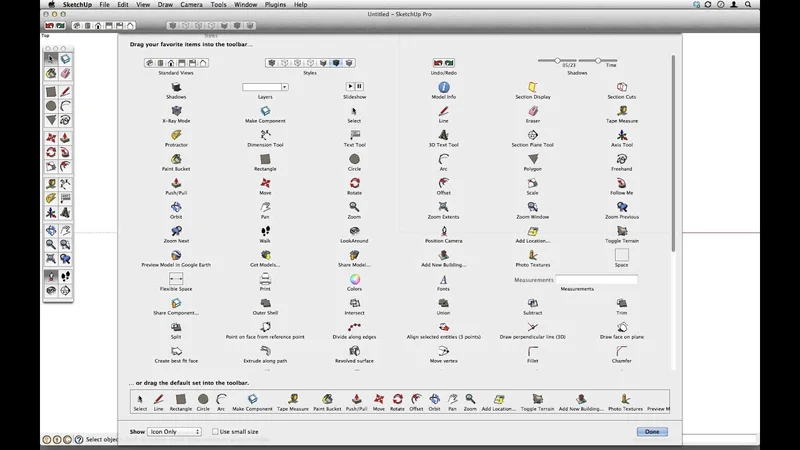
Task: Select the Zoom Window icon
Action: [533, 207]
